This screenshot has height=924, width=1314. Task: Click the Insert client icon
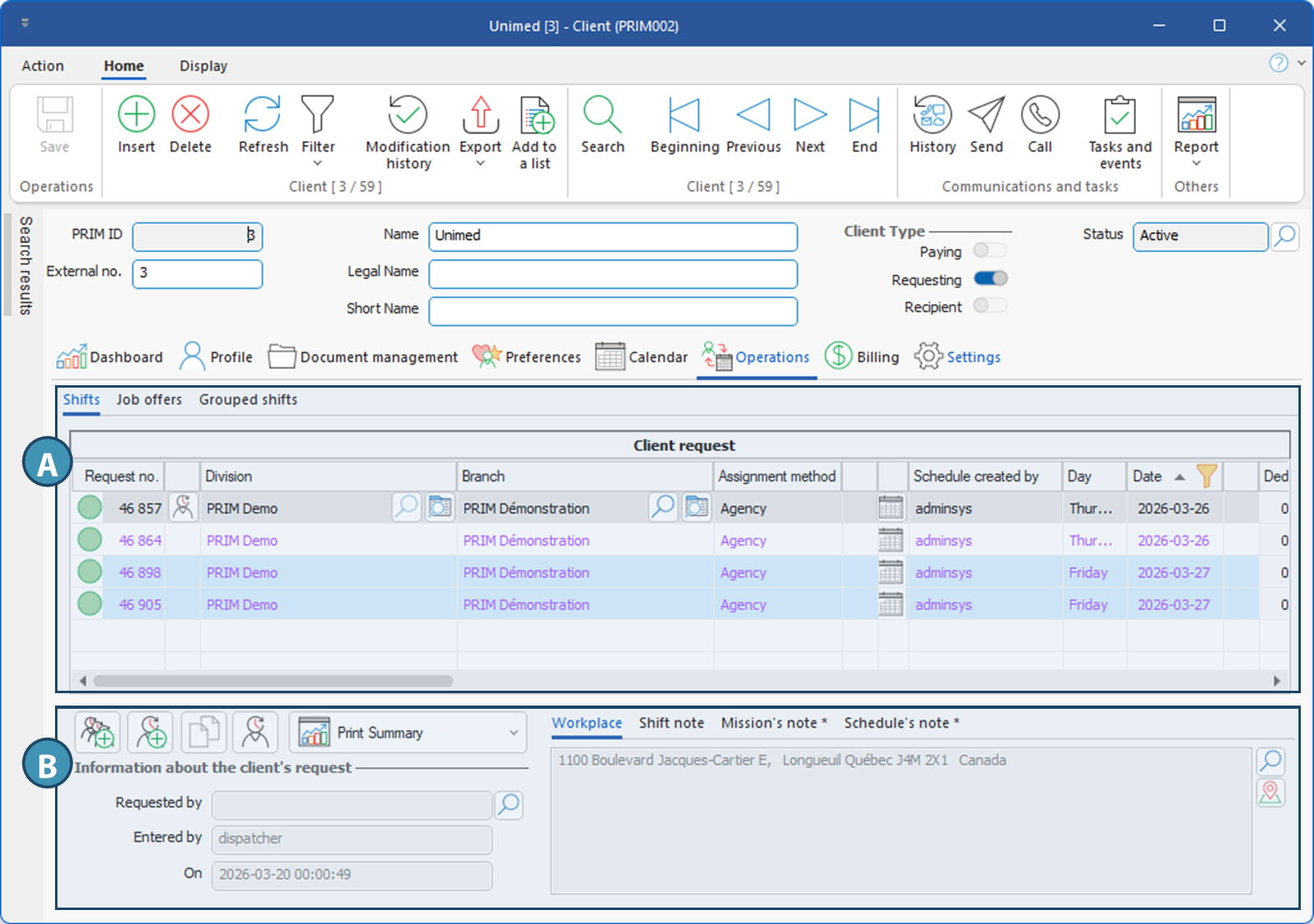click(x=136, y=115)
